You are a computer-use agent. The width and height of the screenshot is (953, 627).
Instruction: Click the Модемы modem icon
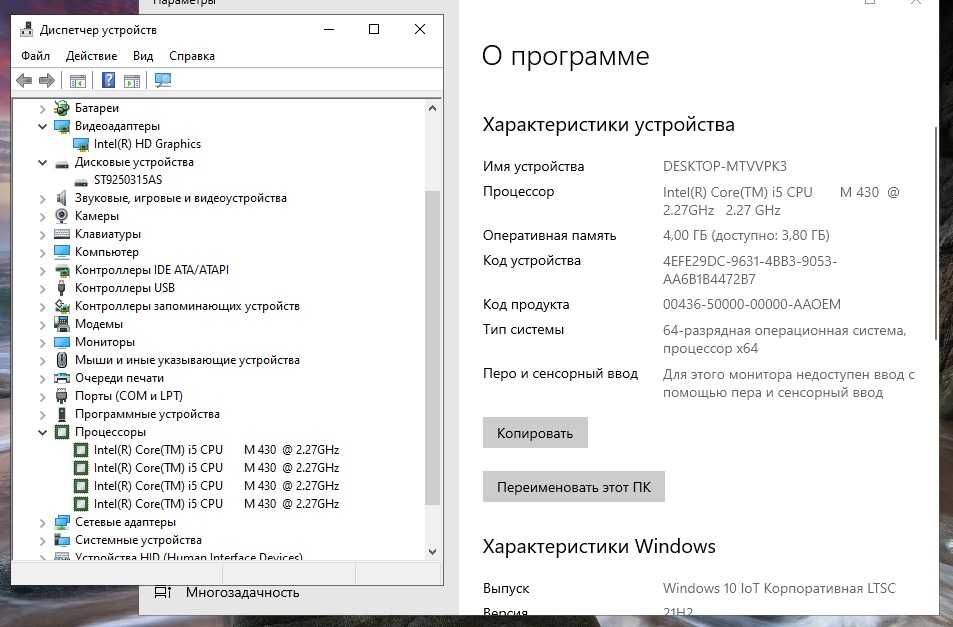pyautogui.click(x=61, y=324)
